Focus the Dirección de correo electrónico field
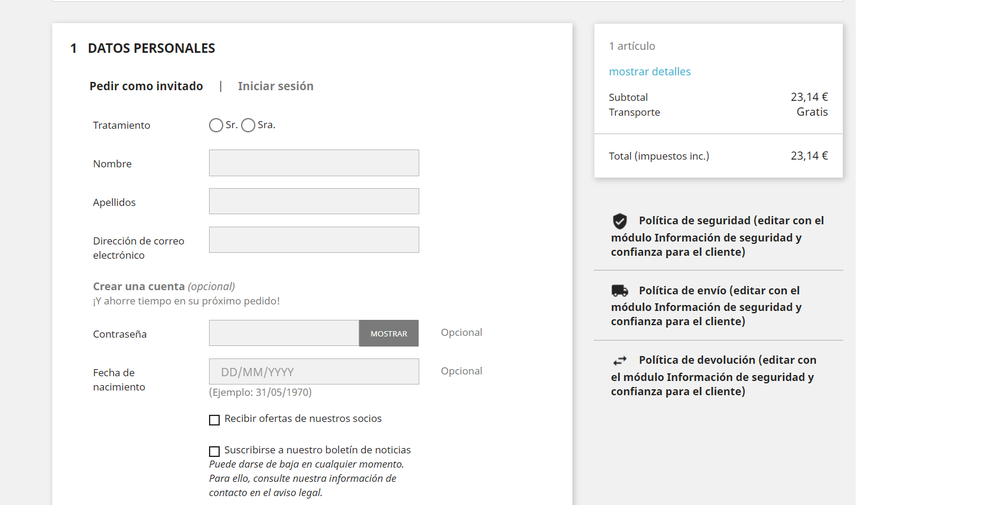The width and height of the screenshot is (1000, 505). click(314, 240)
